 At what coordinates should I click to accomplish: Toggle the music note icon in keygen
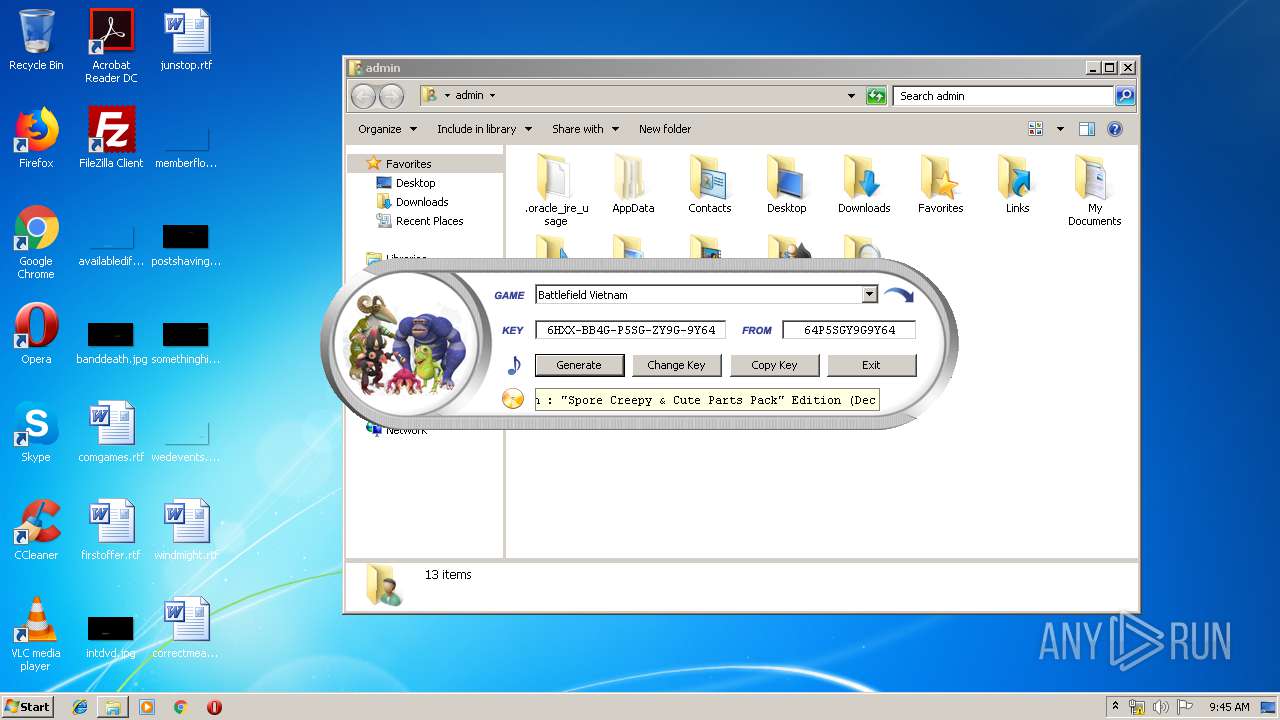click(x=514, y=365)
